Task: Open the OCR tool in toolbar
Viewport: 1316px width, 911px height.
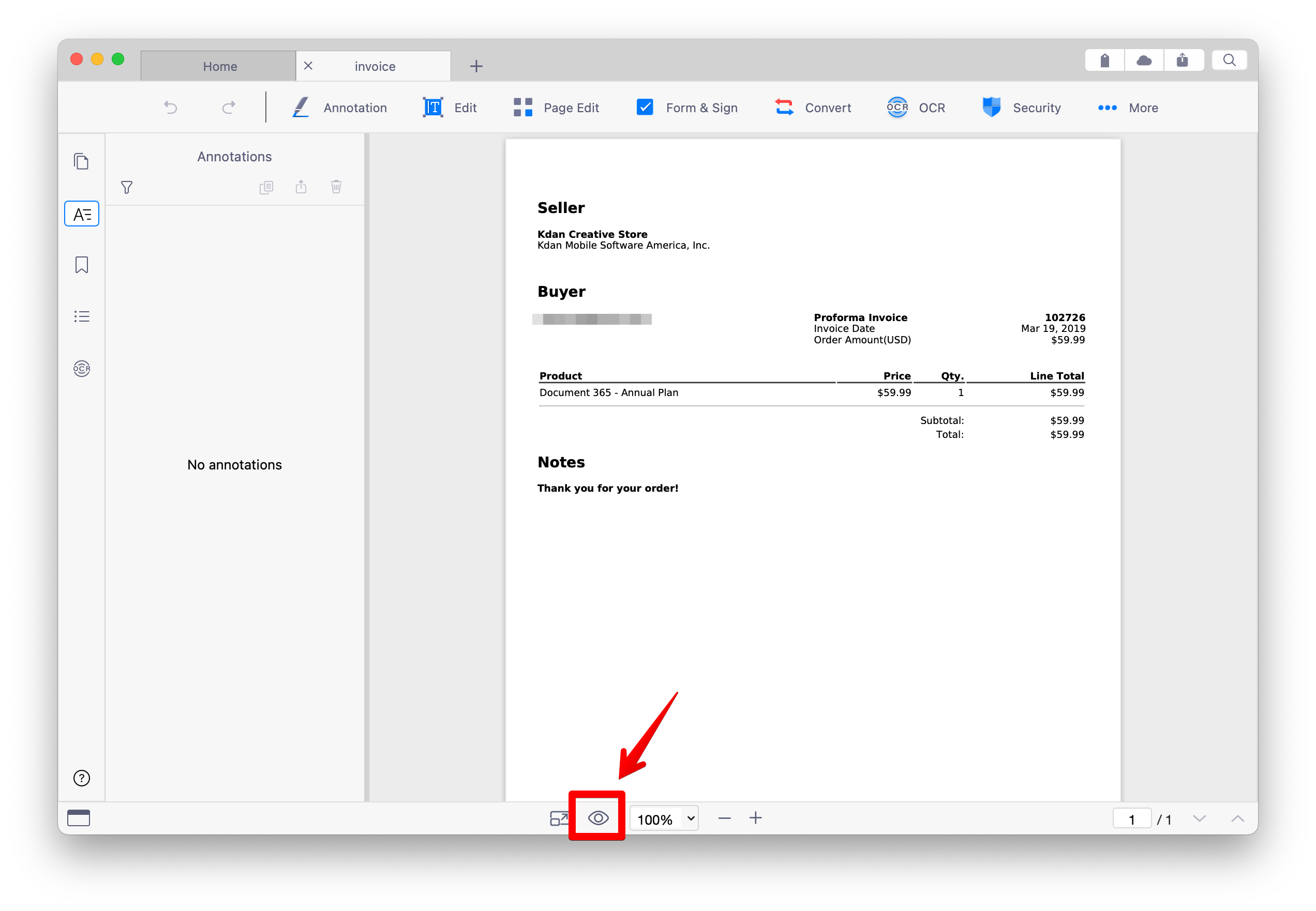Action: [x=916, y=108]
